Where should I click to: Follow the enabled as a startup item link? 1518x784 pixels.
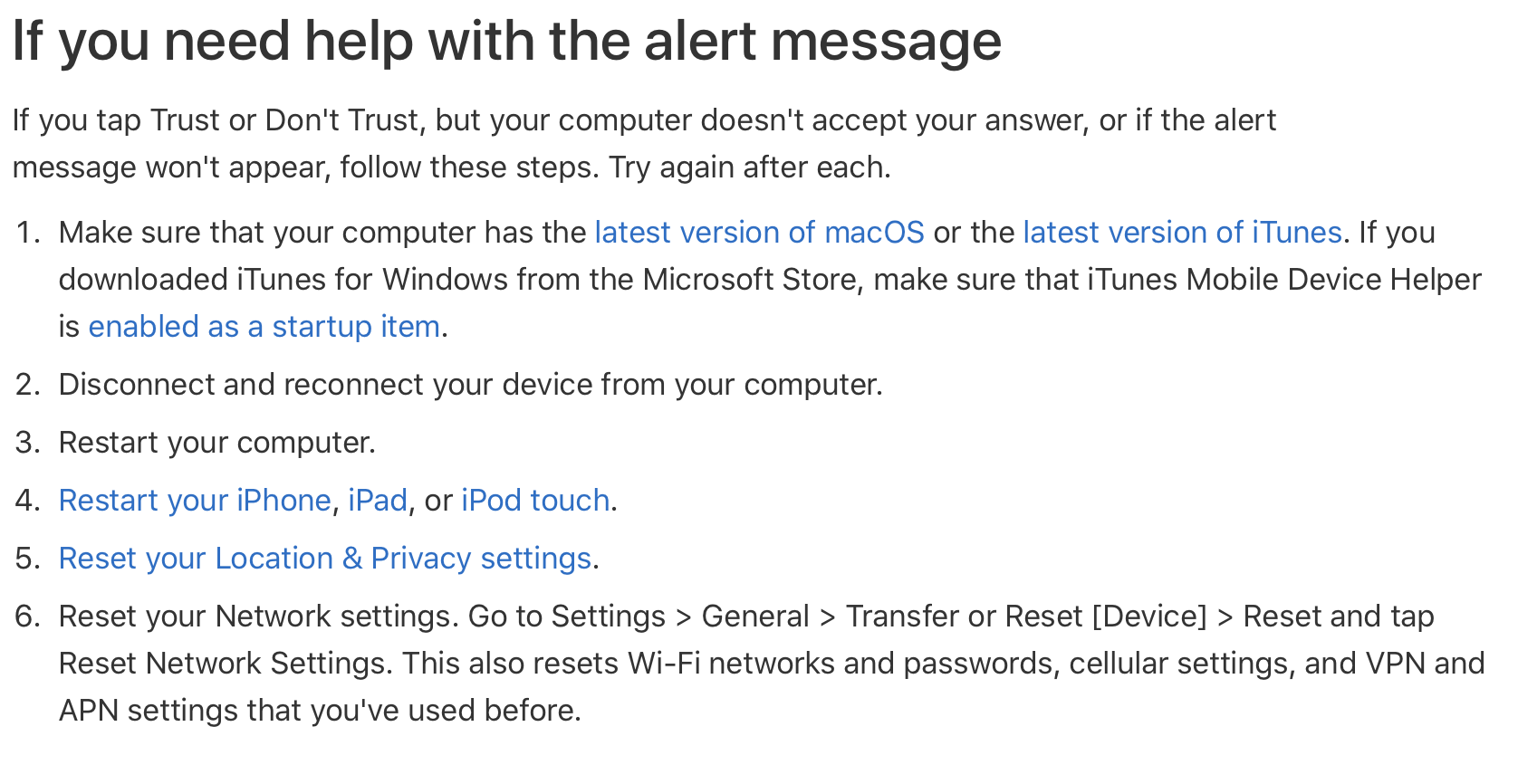tap(264, 327)
